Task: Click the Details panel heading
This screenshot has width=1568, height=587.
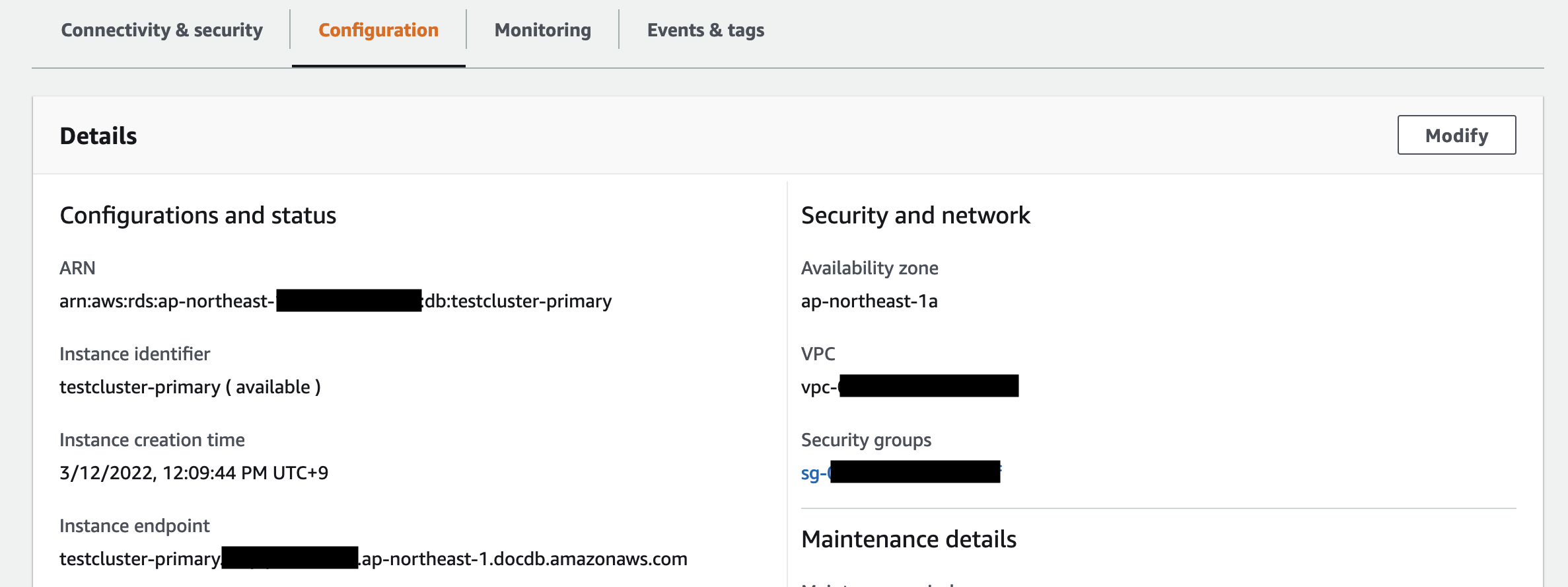Action: pyautogui.click(x=98, y=136)
